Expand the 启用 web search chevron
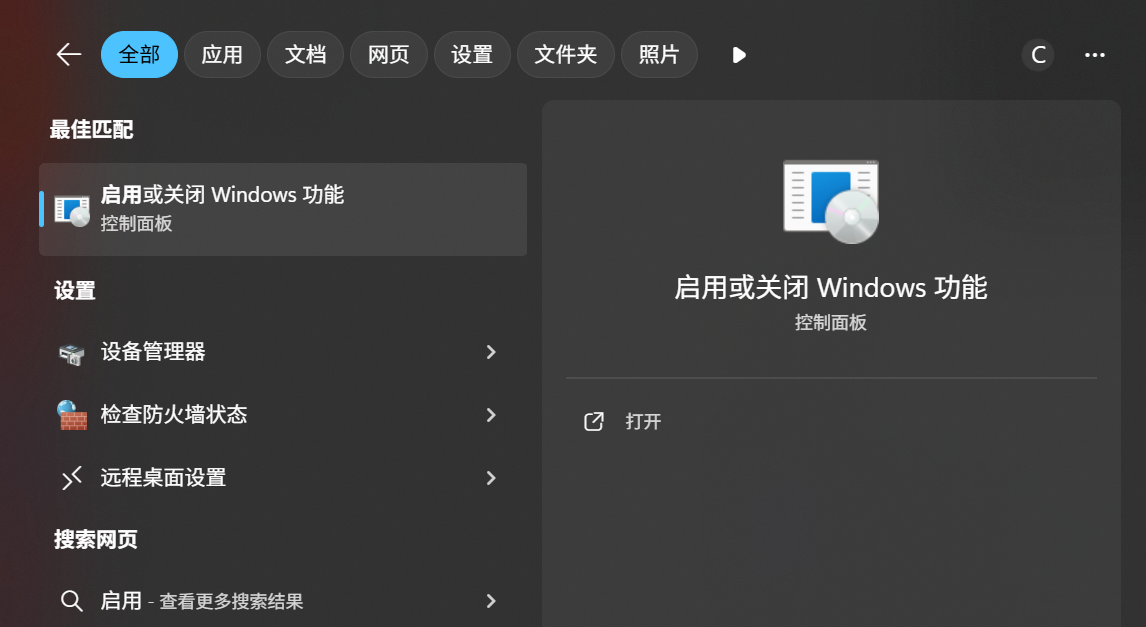Screen dimensions: 1146x627 pos(491,601)
